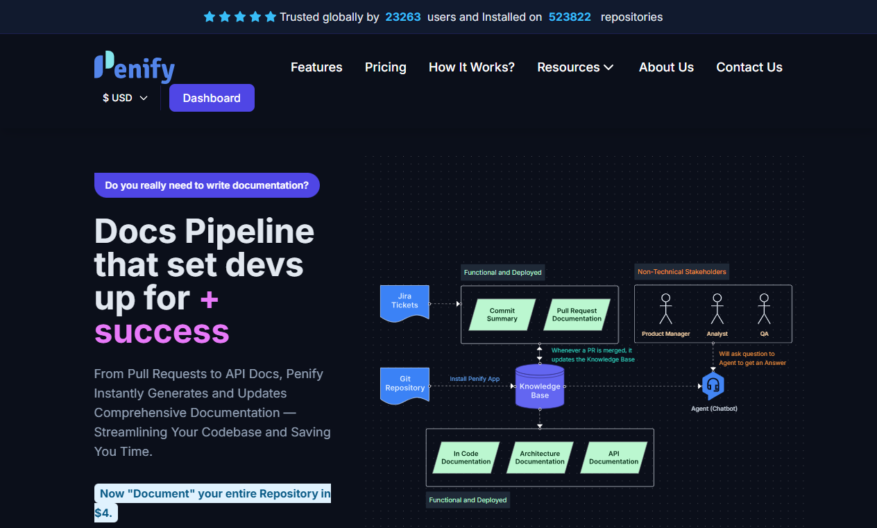The width and height of the screenshot is (877, 528).
Task: Click the In Code Documentation box
Action: pos(465,458)
